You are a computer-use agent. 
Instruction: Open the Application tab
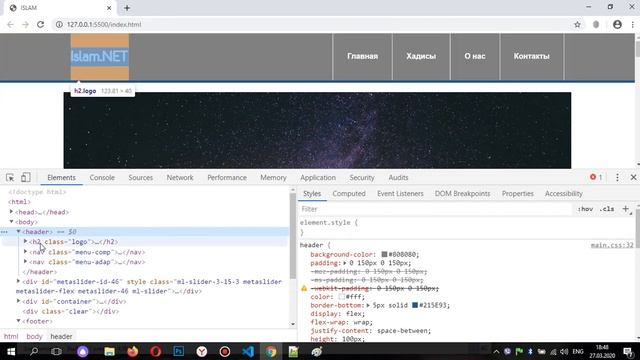click(318, 178)
